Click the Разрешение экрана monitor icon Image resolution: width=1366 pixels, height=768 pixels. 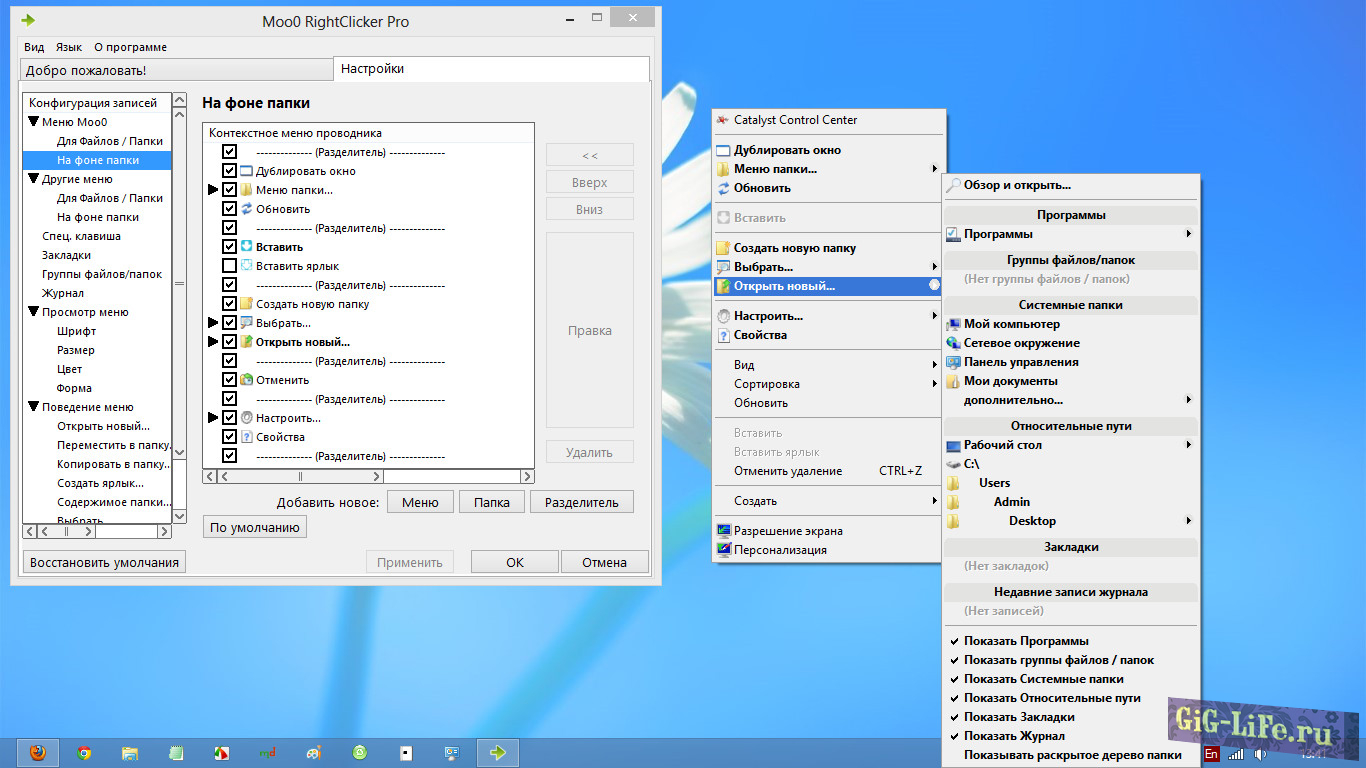(724, 531)
